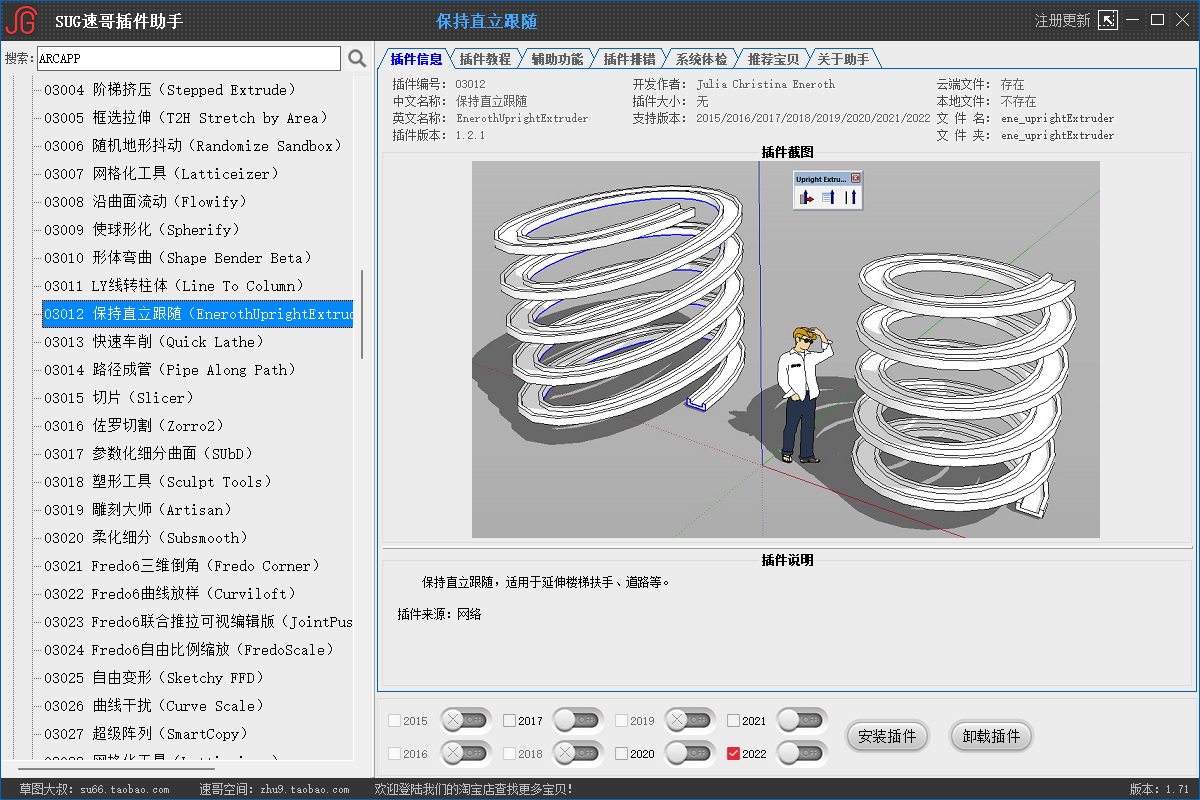
Task: Toggle the switch next to 2021
Action: coord(803,720)
